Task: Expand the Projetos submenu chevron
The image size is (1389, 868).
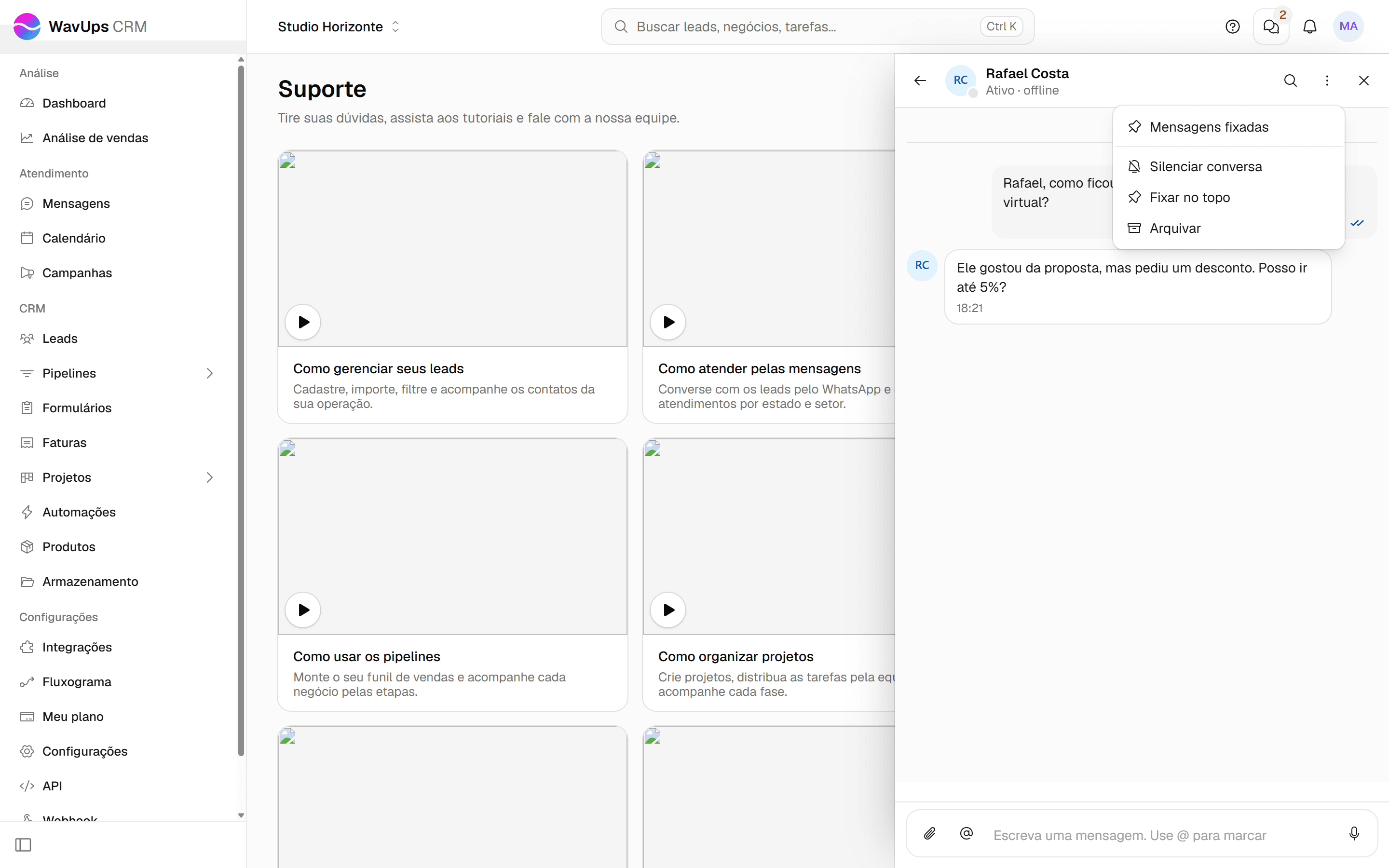Action: [209, 477]
